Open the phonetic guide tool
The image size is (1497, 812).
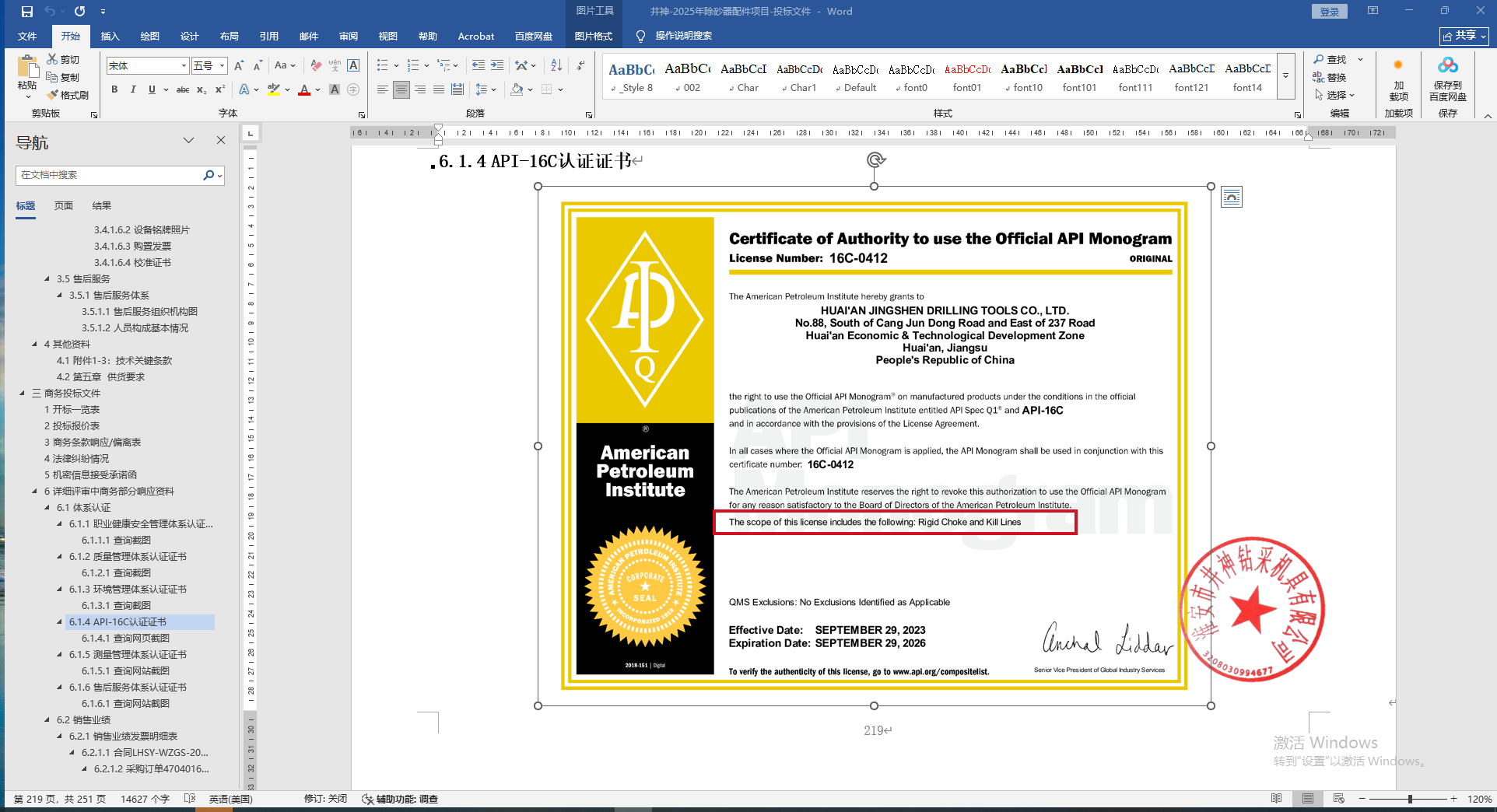tap(335, 66)
